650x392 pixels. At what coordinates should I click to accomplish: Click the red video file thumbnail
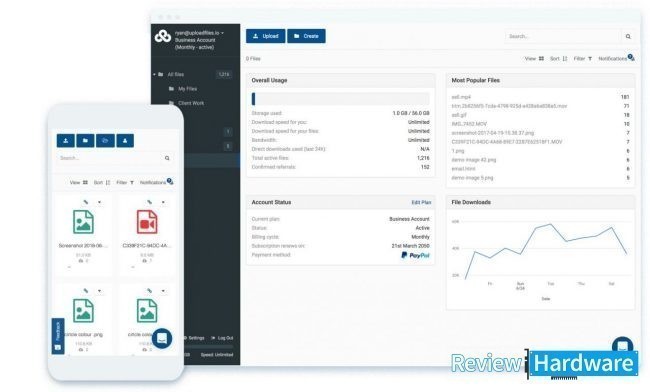[x=147, y=222]
